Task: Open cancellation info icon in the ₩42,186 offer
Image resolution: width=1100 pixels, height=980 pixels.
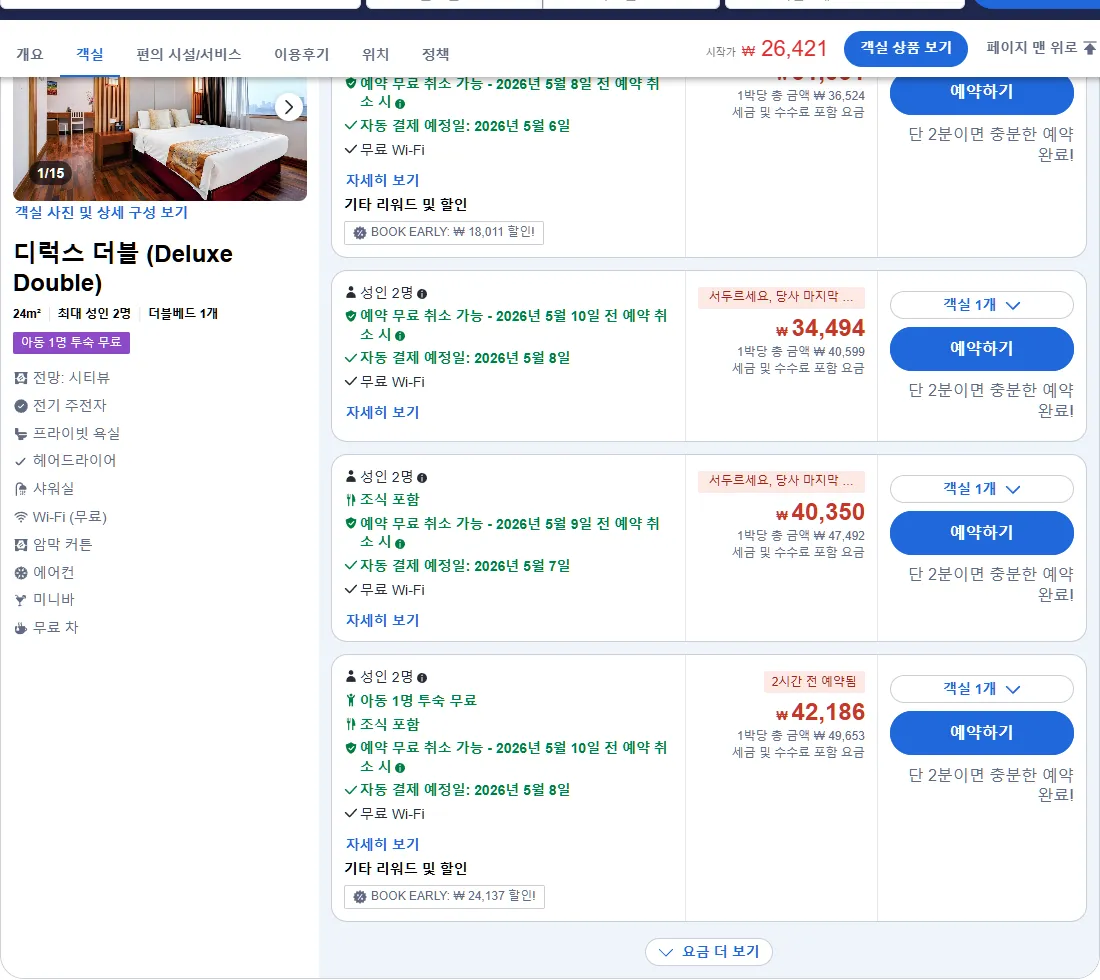Action: point(400,767)
